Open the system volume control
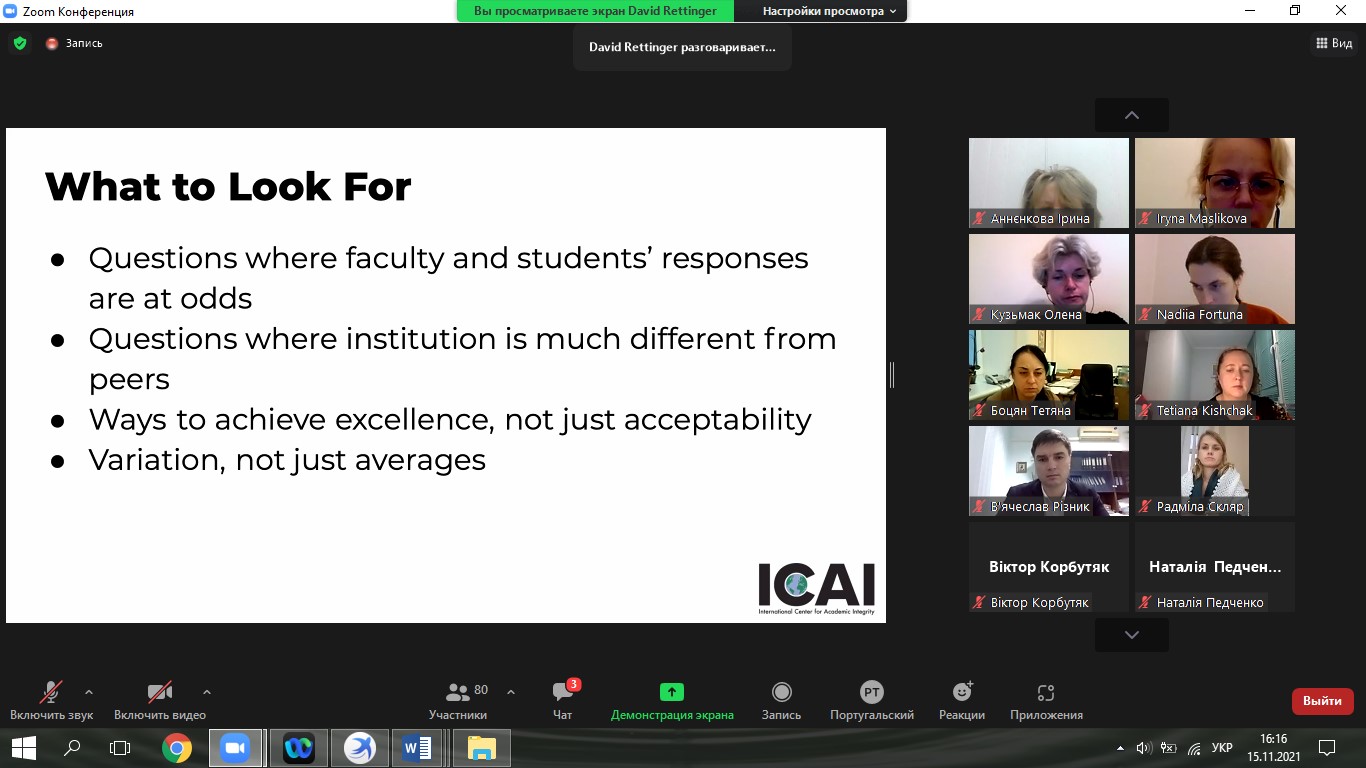Image resolution: width=1366 pixels, height=768 pixels. coord(1144,747)
